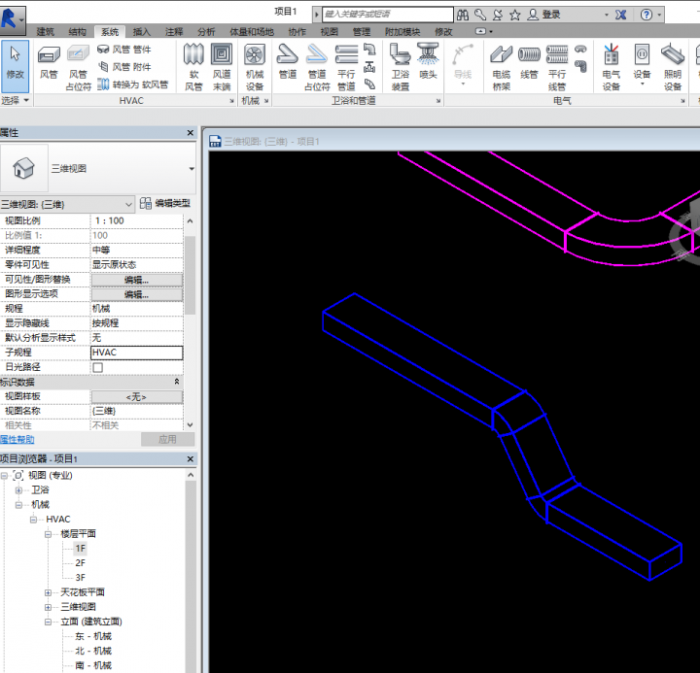Screen dimensions: 700x673
Task: Pick the 卫浴装置 plumbing fixture tool
Action: tap(400, 64)
